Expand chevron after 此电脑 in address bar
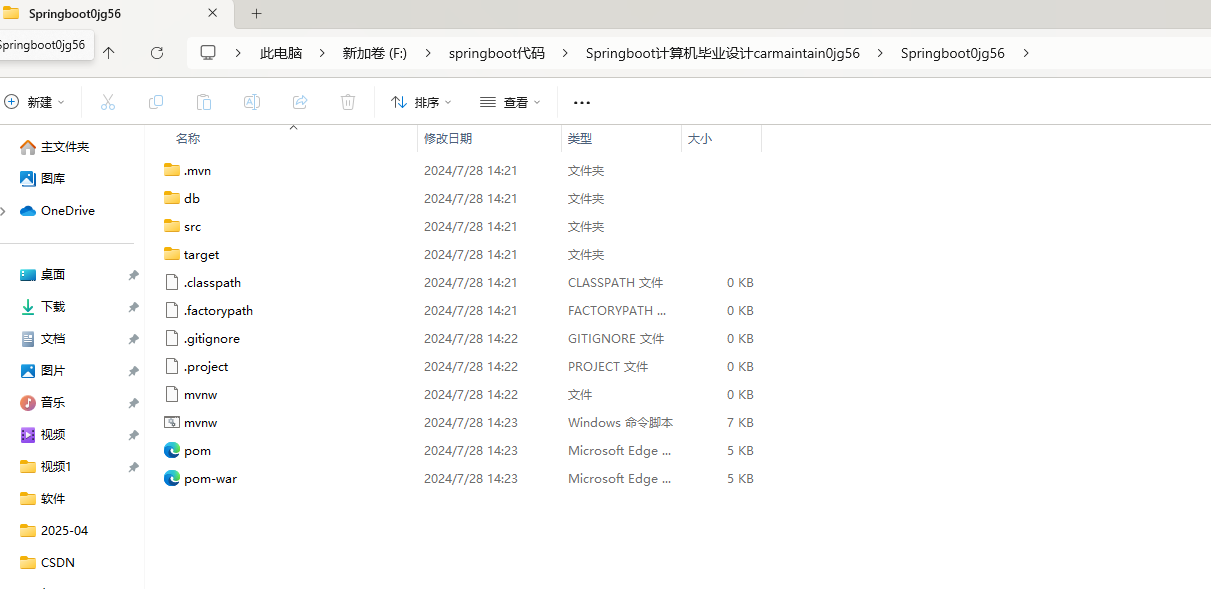This screenshot has width=1211, height=589. click(x=322, y=53)
